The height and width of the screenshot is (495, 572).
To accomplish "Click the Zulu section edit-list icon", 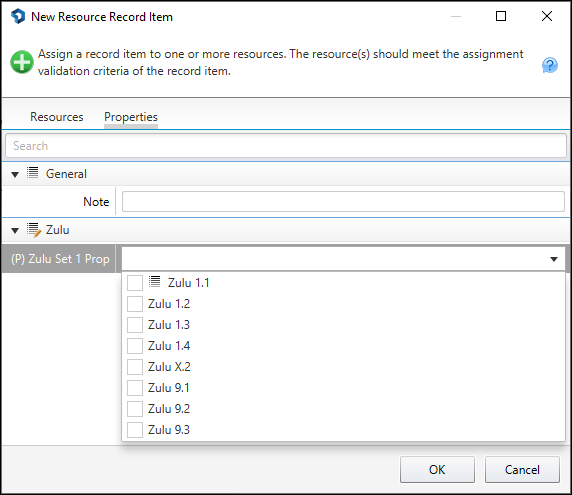I will click(34, 230).
